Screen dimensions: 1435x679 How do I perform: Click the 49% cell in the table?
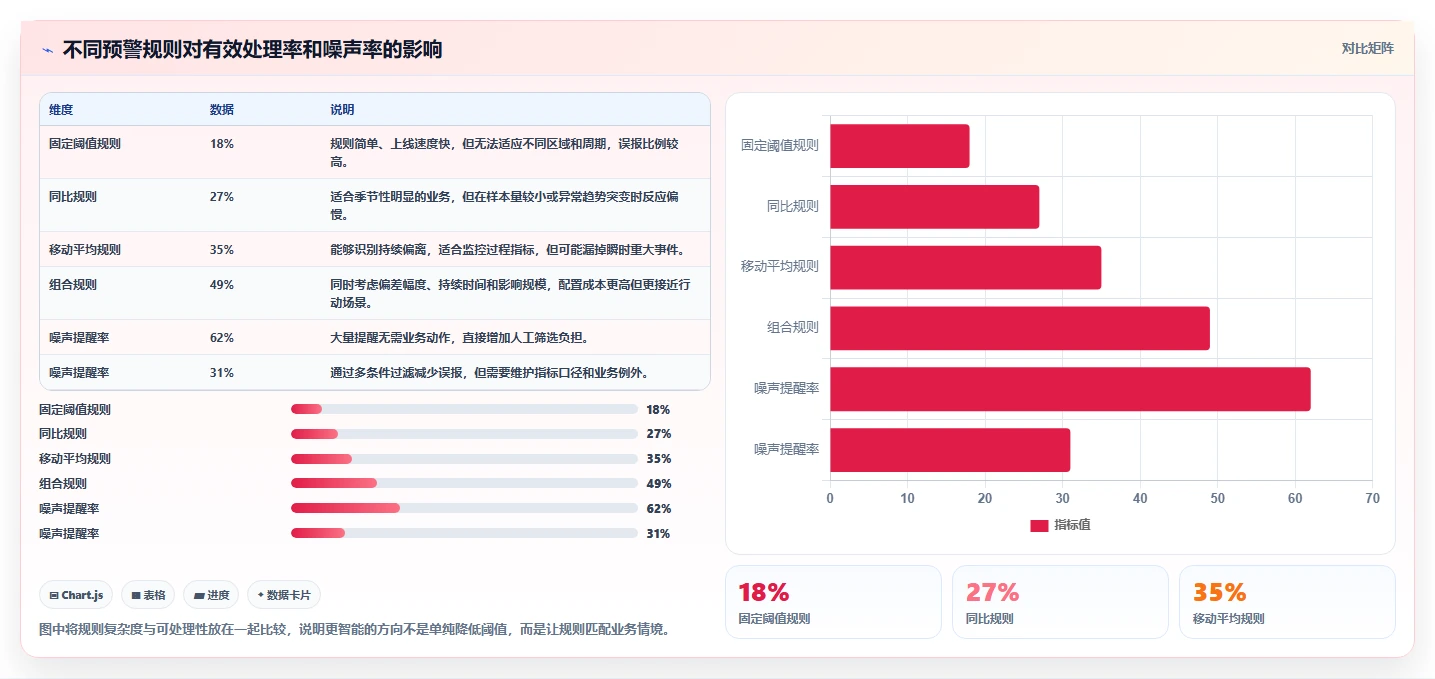222,285
